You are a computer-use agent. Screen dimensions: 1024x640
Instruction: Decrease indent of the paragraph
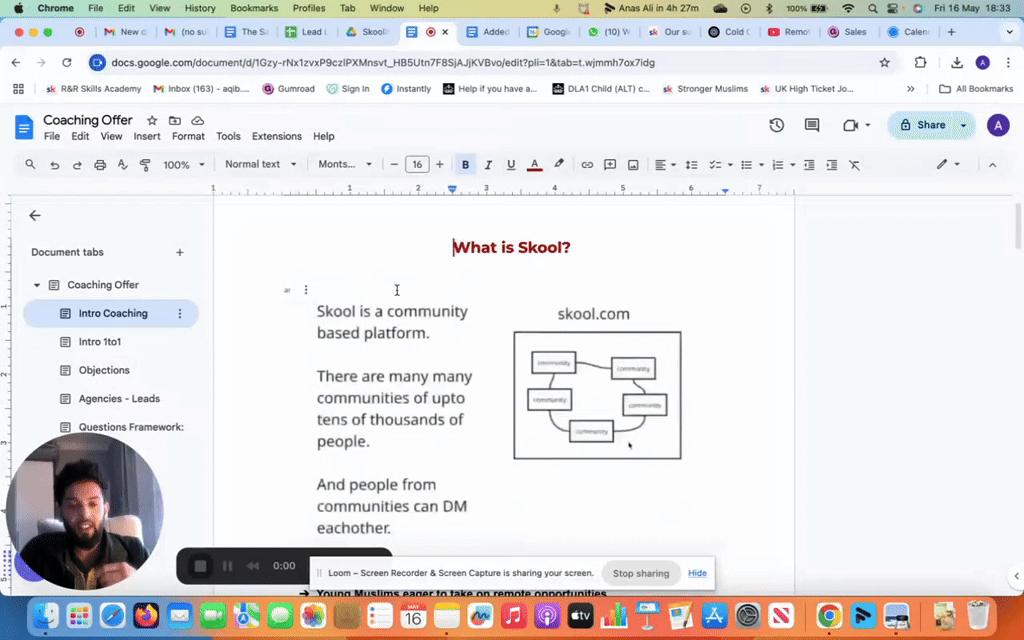point(809,165)
